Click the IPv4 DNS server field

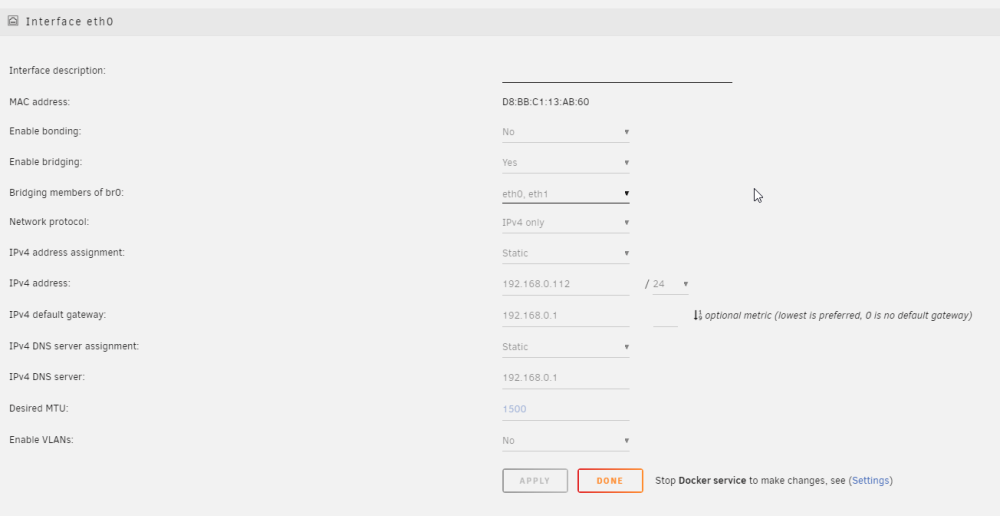(566, 378)
